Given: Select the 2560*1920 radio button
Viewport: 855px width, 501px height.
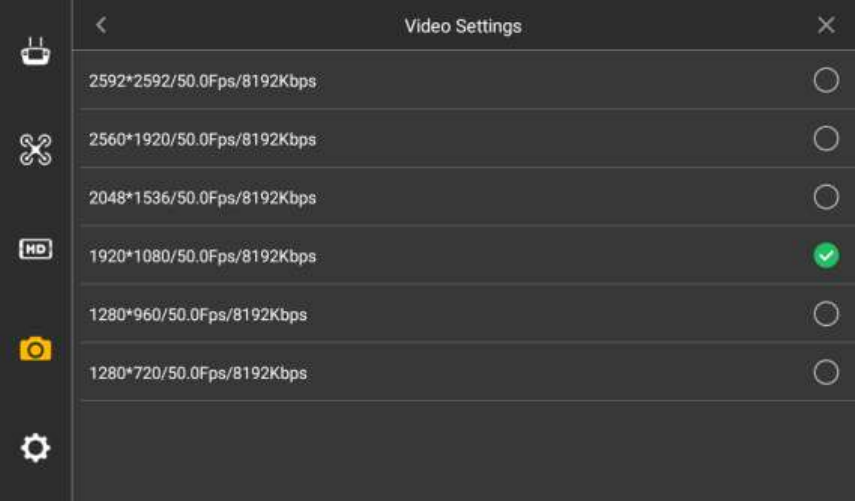Looking at the screenshot, I should click(826, 138).
